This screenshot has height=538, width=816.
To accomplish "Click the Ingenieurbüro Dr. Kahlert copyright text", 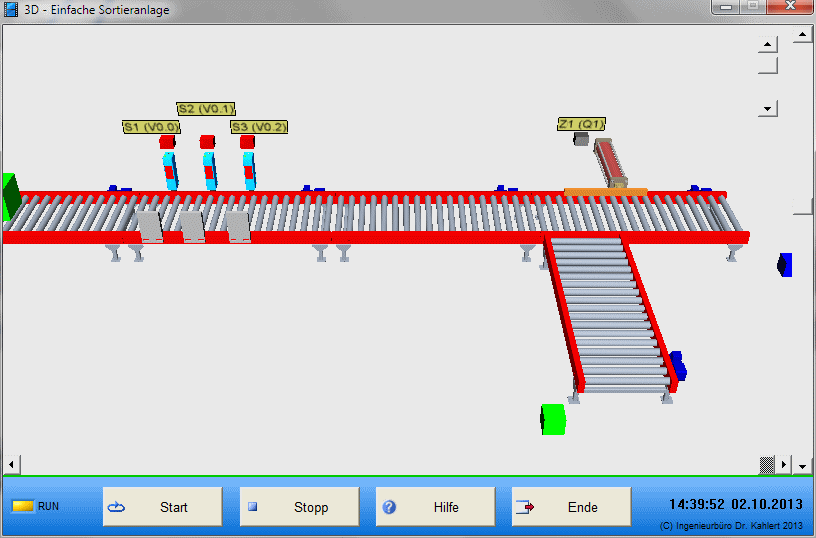I will (x=731, y=526).
